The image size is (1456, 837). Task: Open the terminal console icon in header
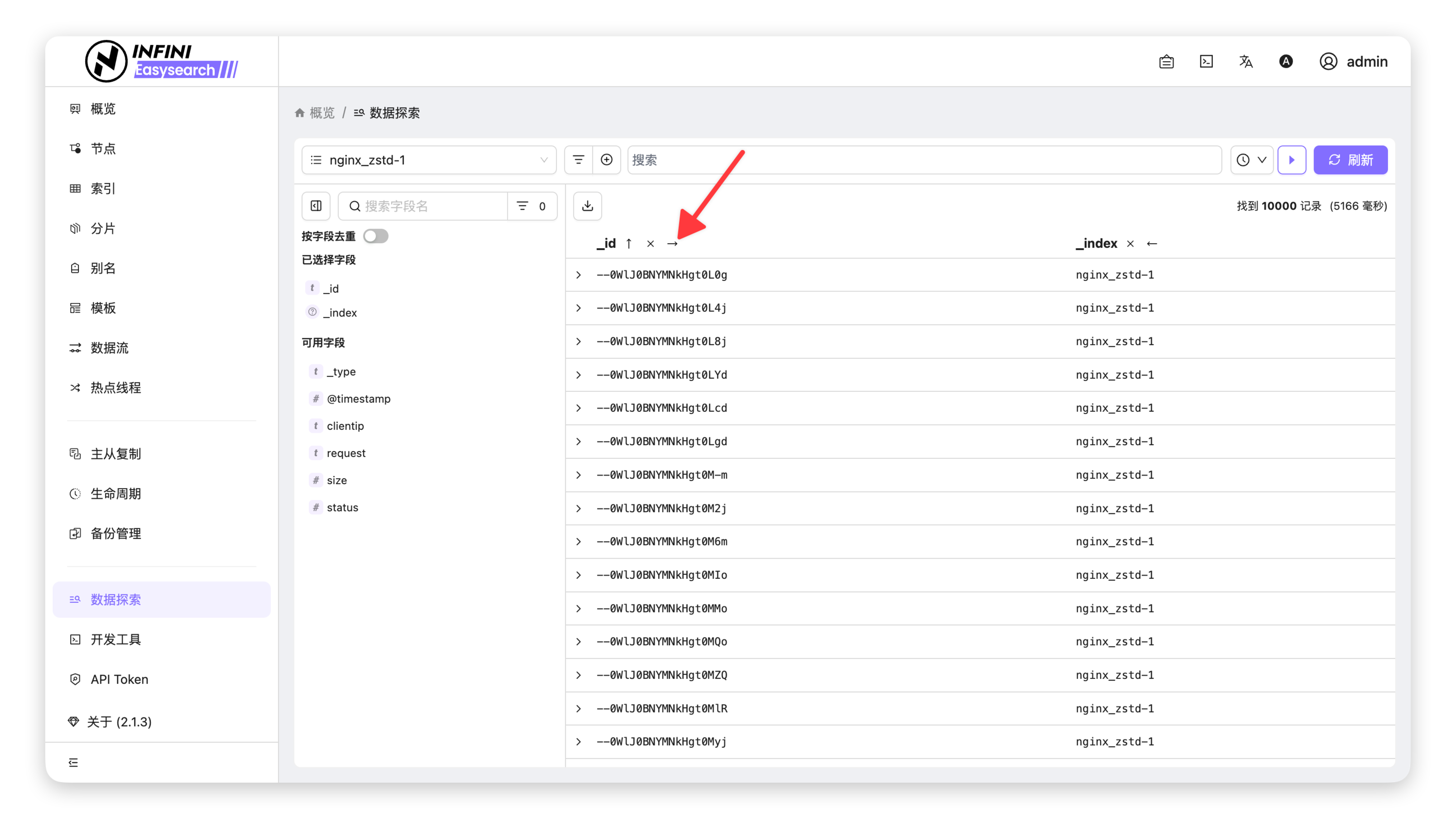[x=1206, y=62]
